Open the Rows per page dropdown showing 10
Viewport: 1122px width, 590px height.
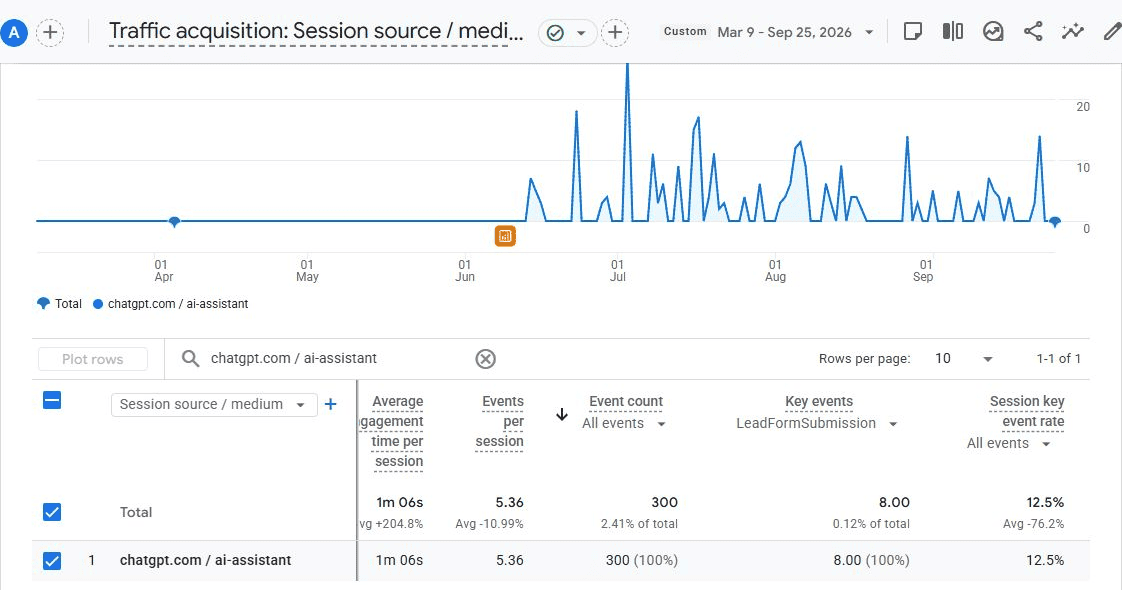click(963, 358)
